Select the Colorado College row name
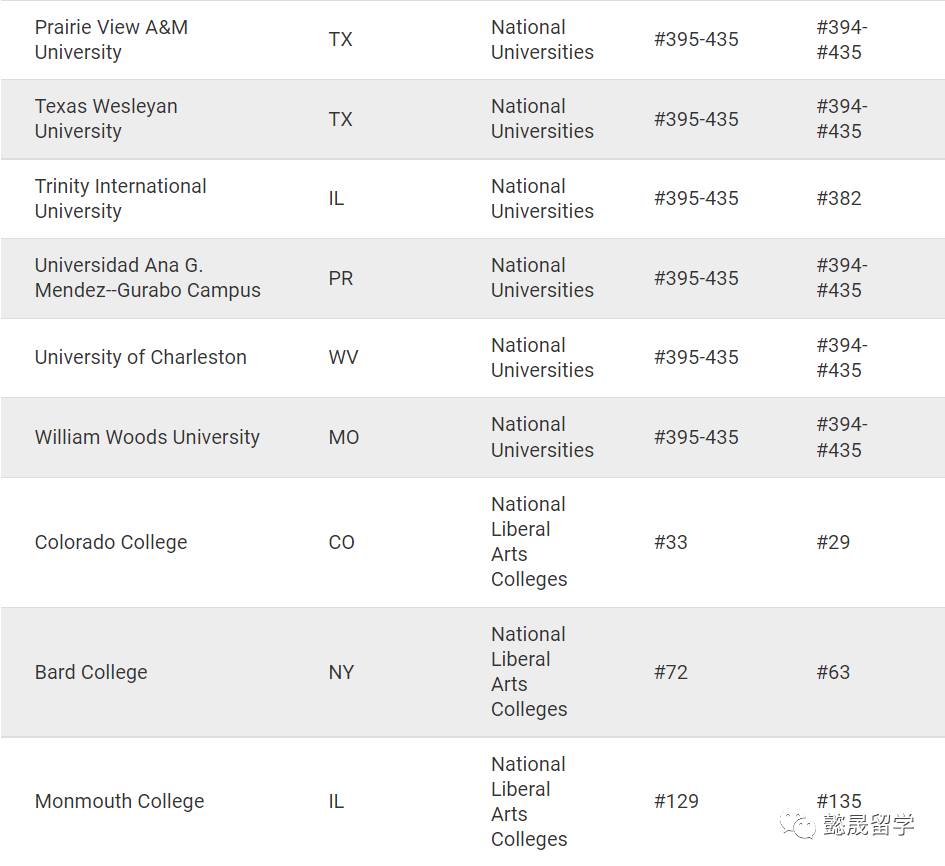 pyautogui.click(x=111, y=542)
